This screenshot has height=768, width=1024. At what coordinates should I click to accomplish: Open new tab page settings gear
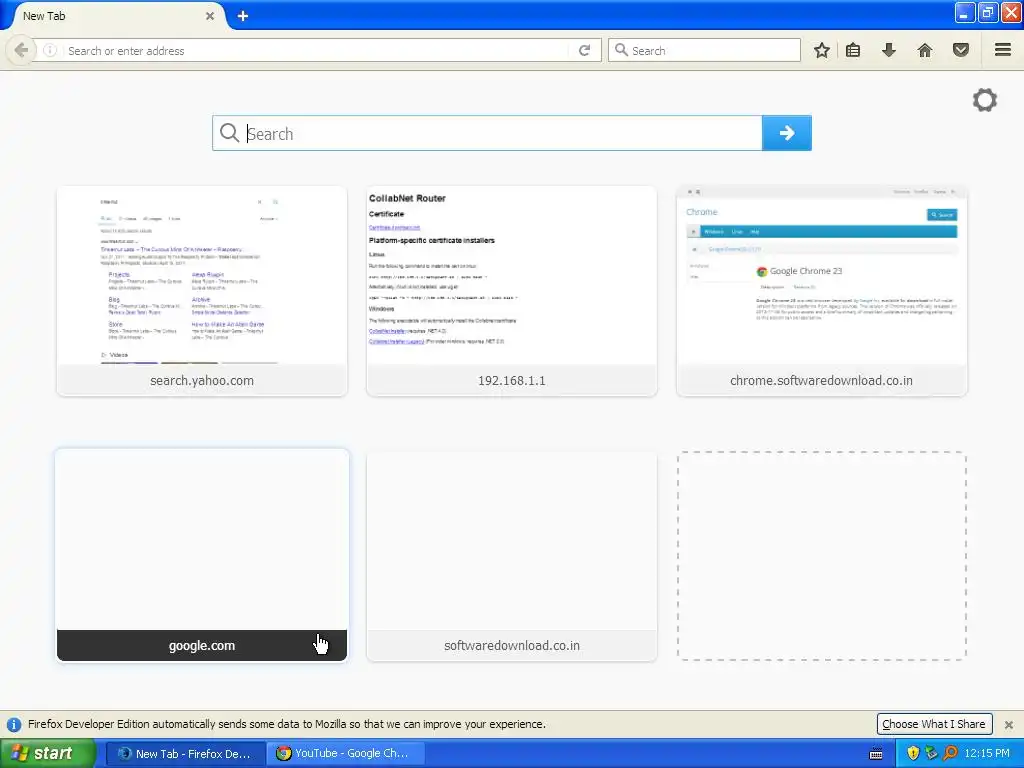pos(985,100)
